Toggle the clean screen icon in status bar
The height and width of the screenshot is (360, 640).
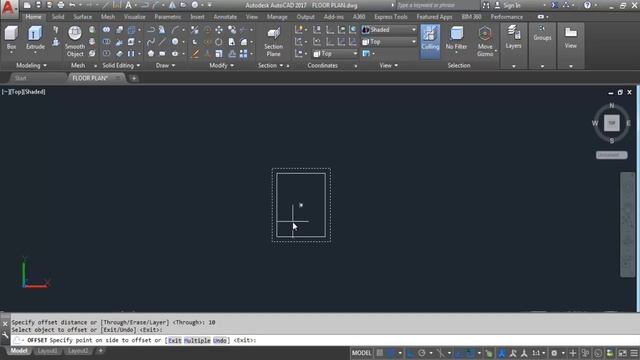622,353
